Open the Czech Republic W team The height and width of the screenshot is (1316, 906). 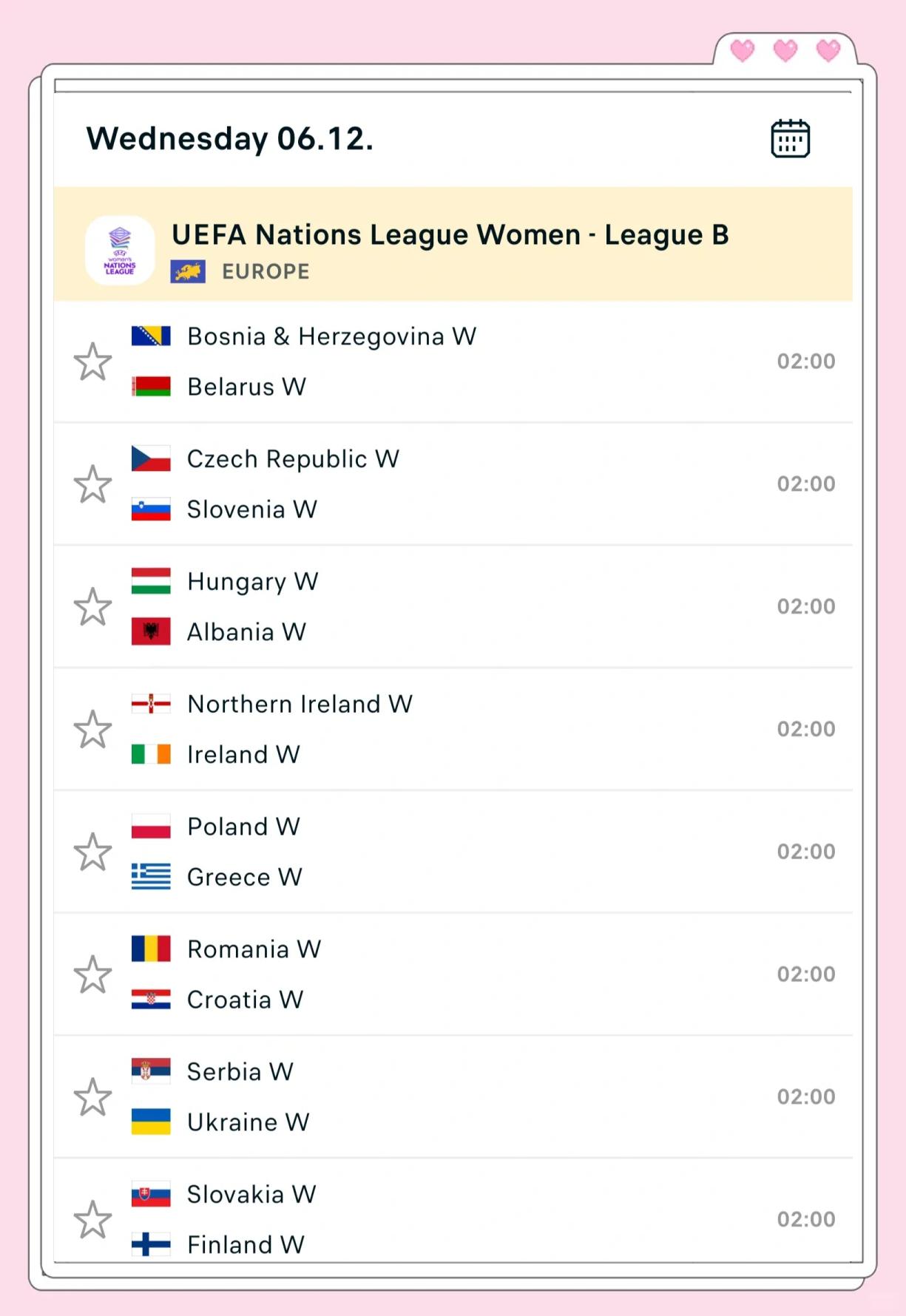pos(293,459)
